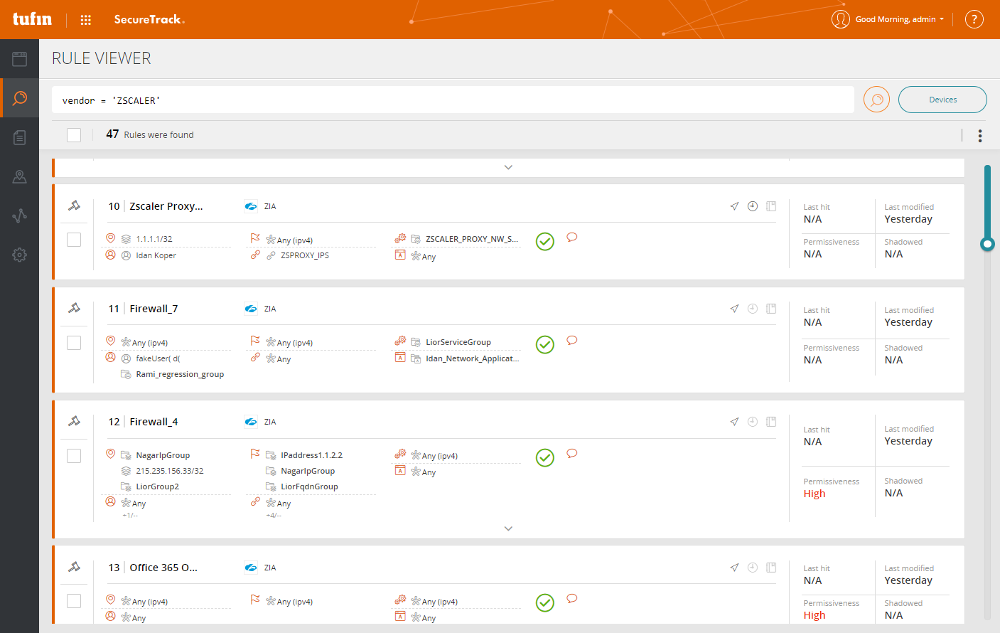Select ZSCALER_PROXY_NW_S... service object
Image resolution: width=1000 pixels, height=634 pixels.
coord(472,239)
